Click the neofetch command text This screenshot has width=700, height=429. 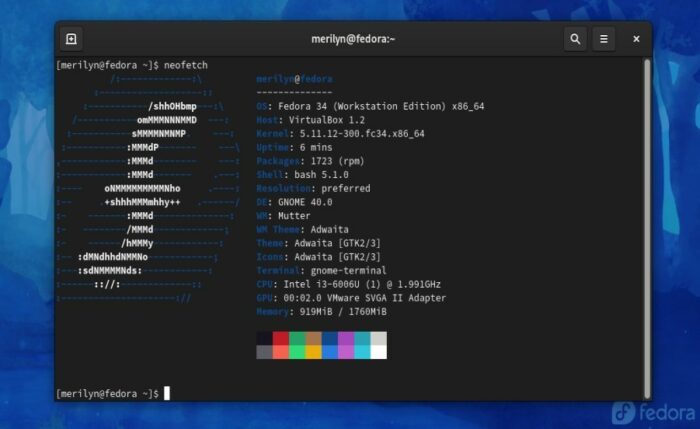pyautogui.click(x=186, y=65)
